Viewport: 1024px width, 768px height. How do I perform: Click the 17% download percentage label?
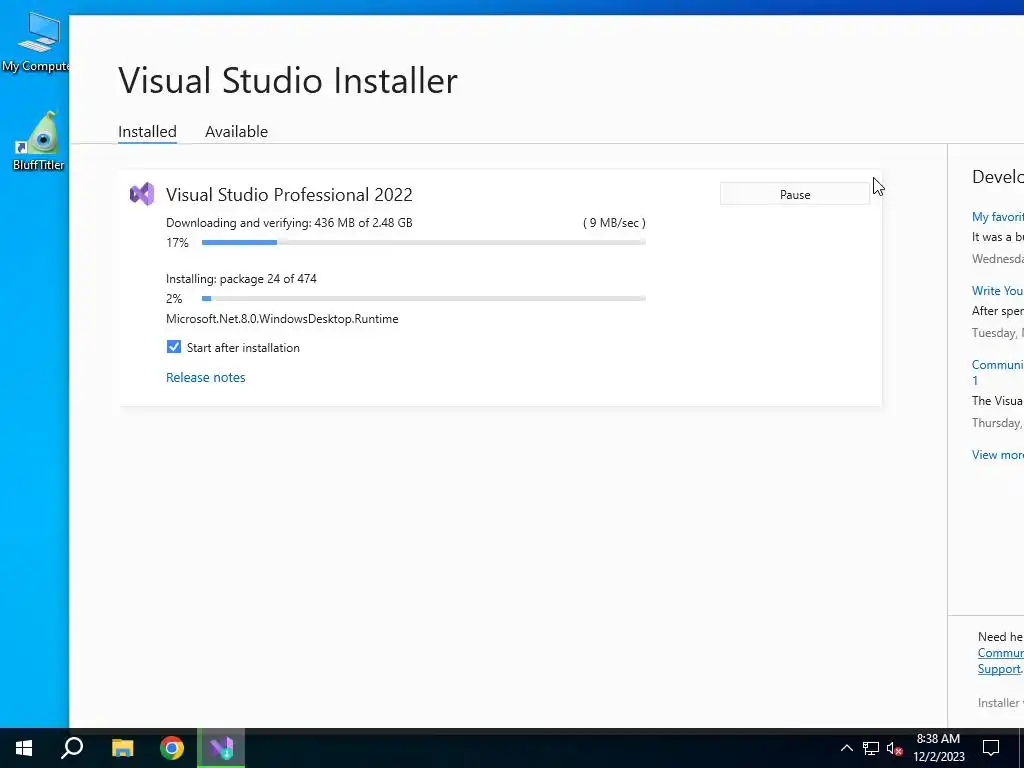tap(177, 243)
